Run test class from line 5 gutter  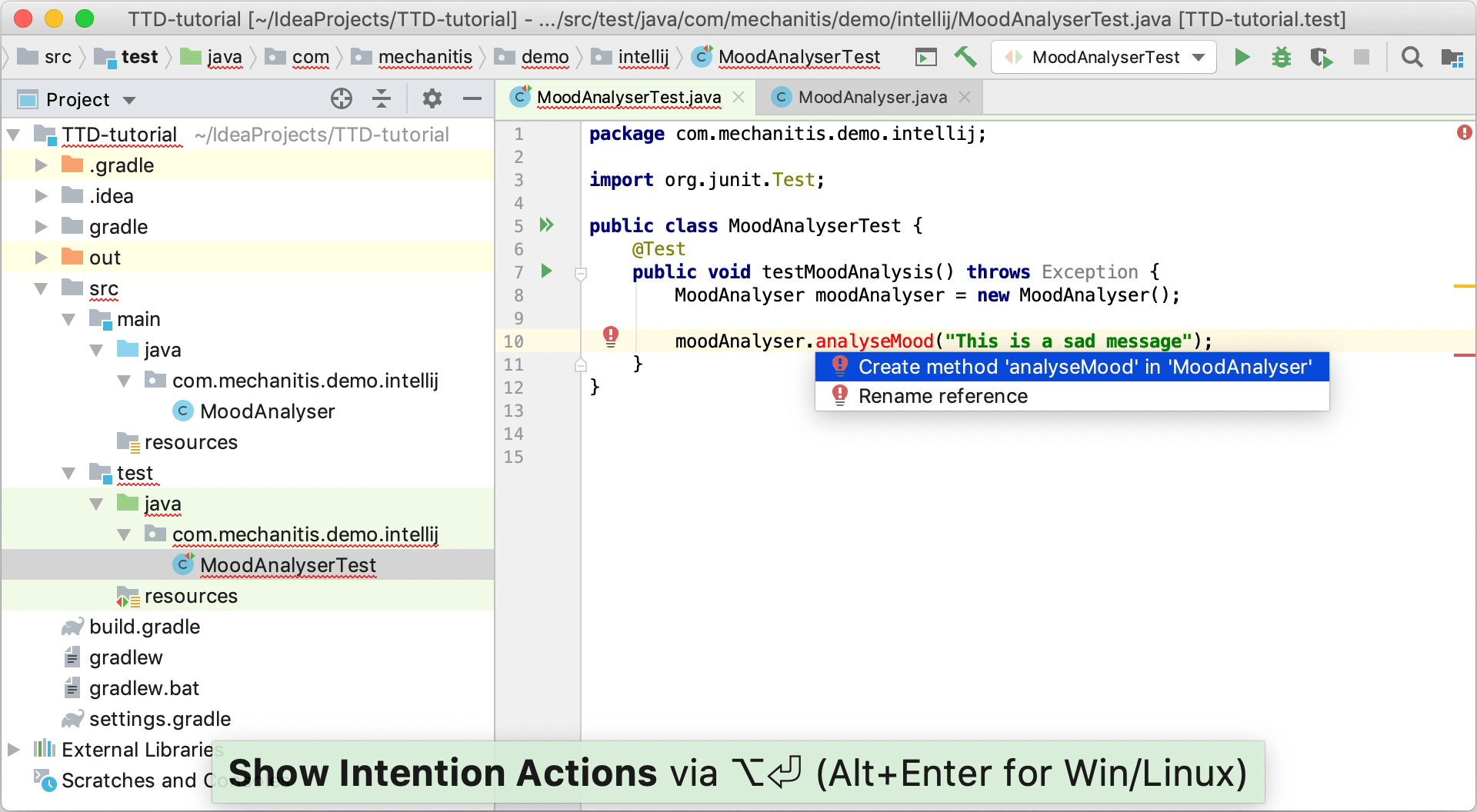click(546, 225)
